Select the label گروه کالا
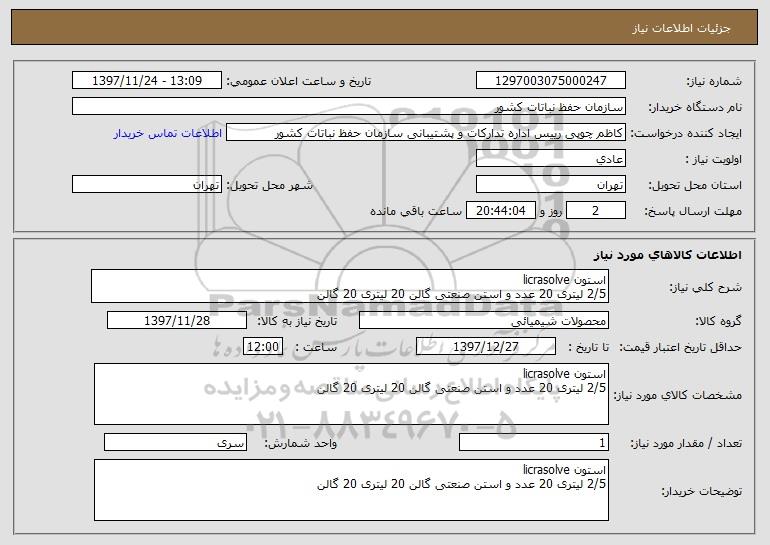The height and width of the screenshot is (545, 770). pyautogui.click(x=718, y=321)
